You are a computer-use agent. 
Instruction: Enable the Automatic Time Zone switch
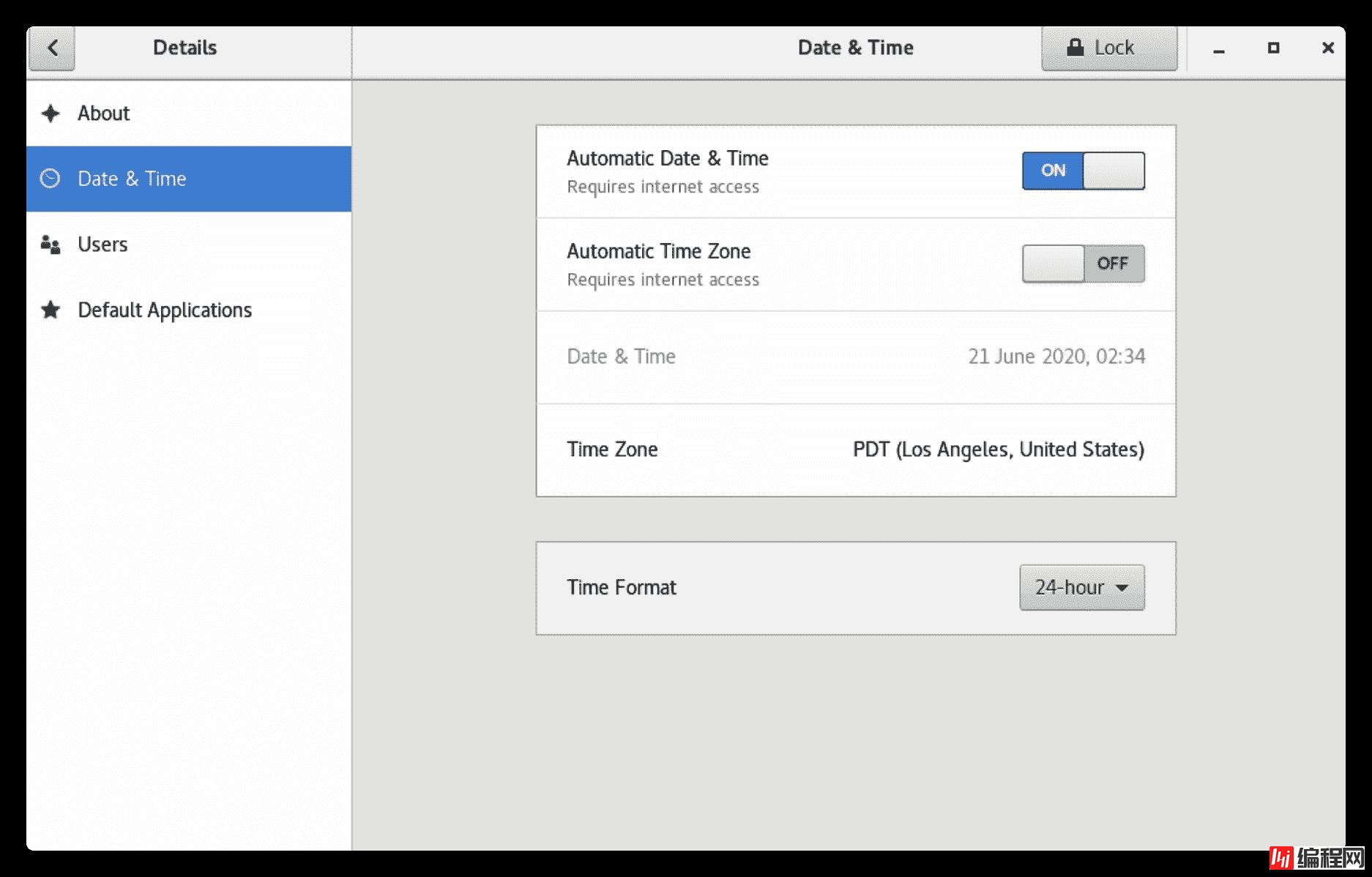tap(1083, 264)
